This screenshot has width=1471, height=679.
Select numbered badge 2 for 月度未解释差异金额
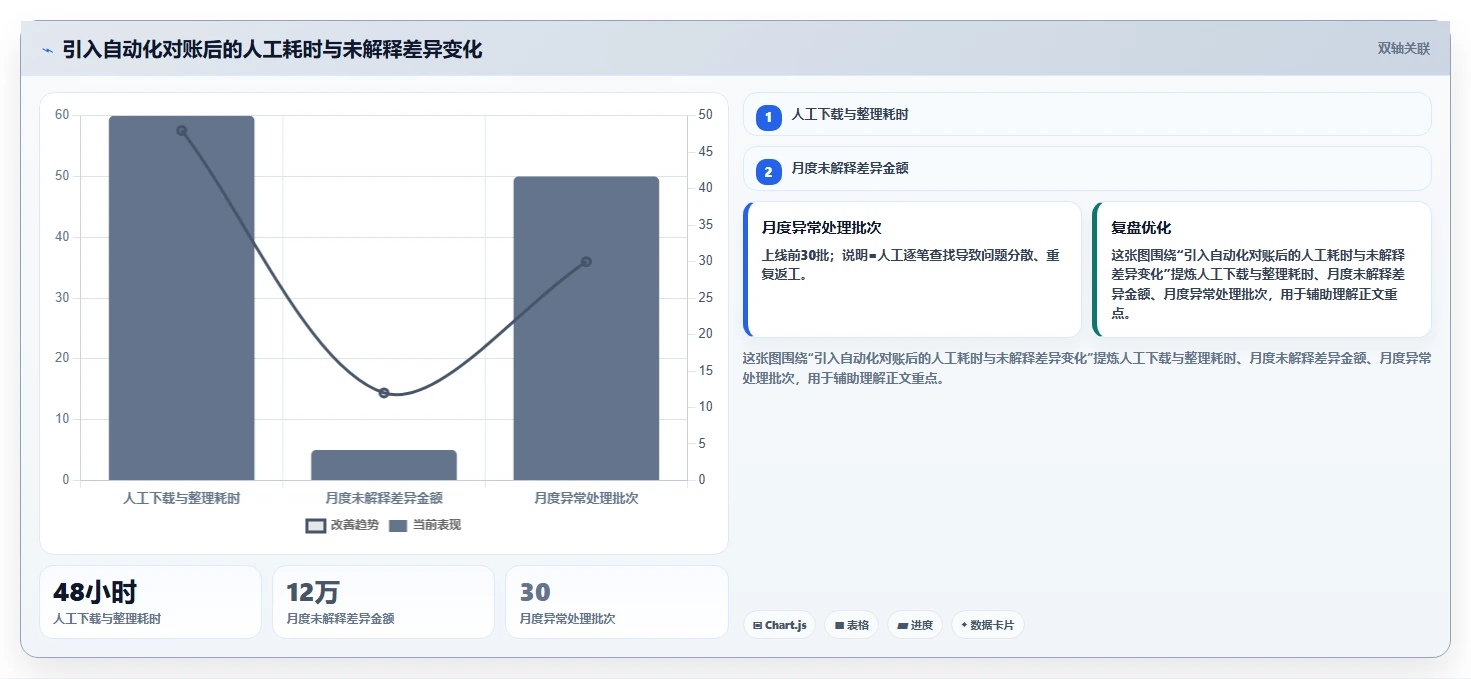tap(768, 172)
